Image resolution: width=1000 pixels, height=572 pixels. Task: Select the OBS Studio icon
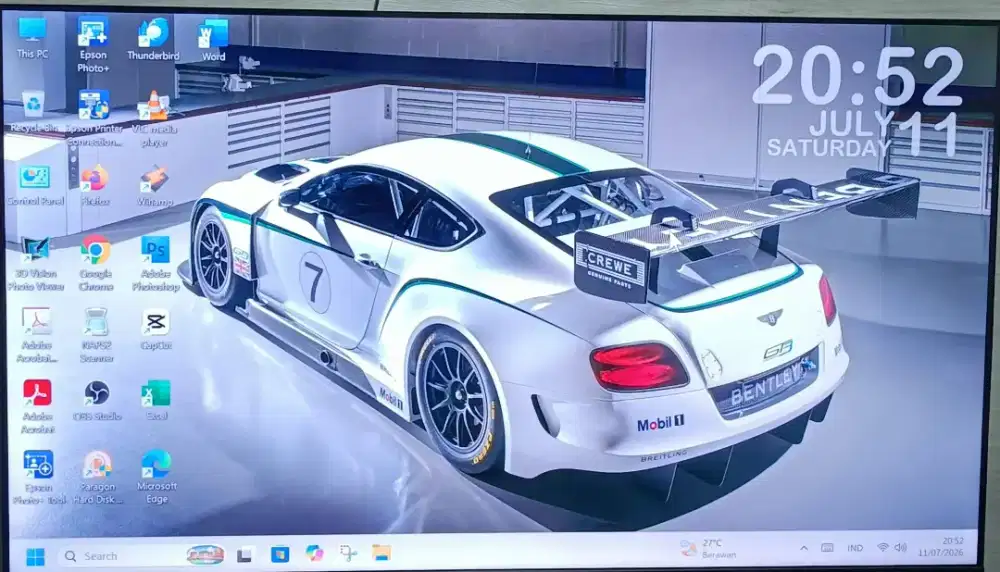coord(97,401)
